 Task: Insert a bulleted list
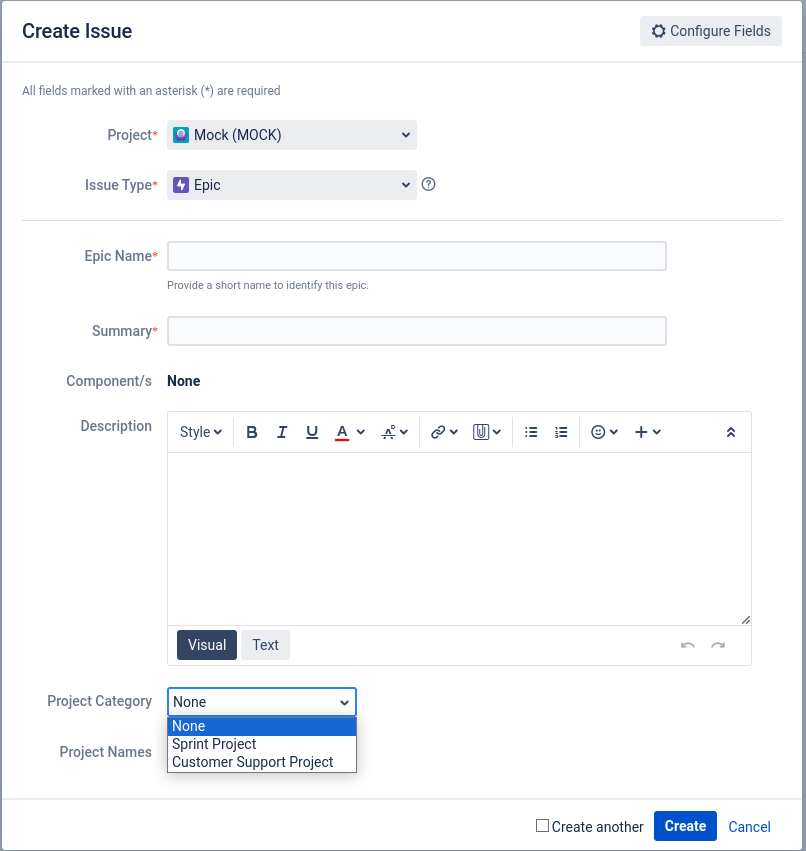[531, 432]
